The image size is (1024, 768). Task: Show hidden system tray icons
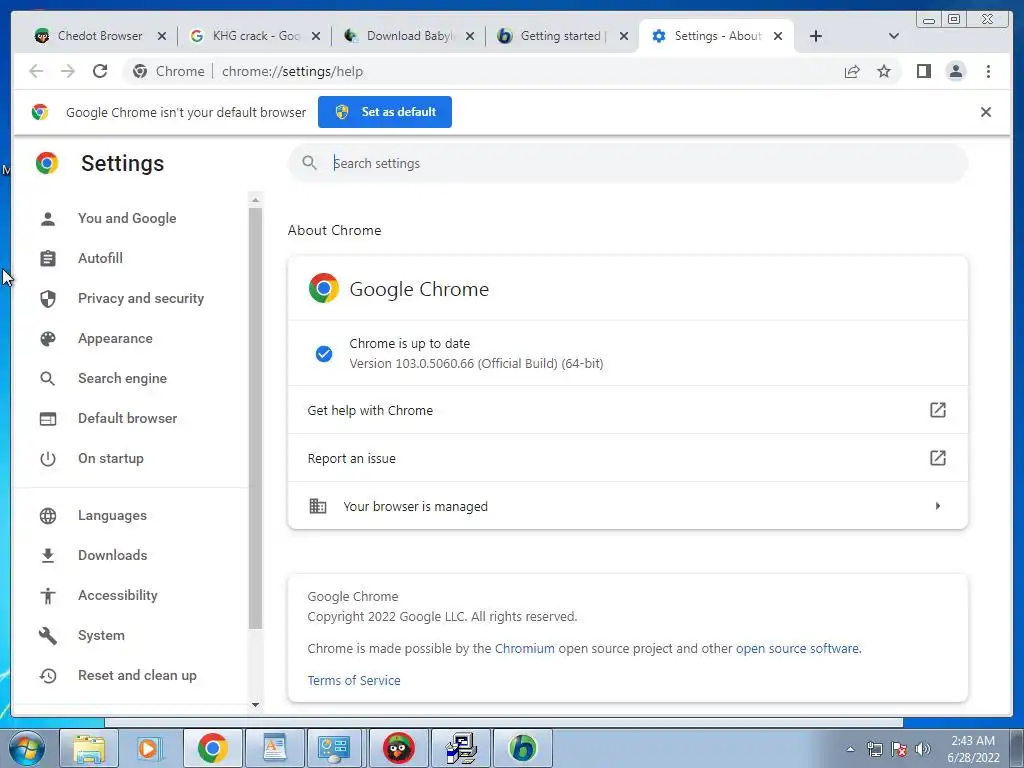point(850,749)
